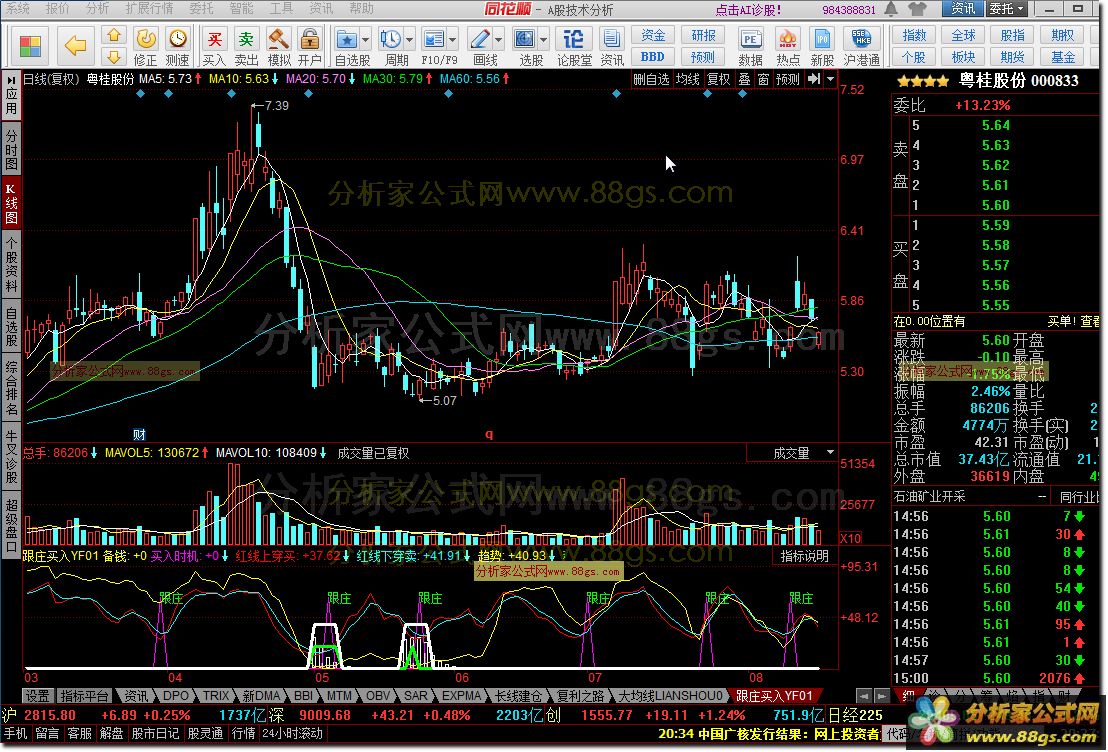
Task: Select the 长线建仓 indicator tab
Action: coord(518,696)
